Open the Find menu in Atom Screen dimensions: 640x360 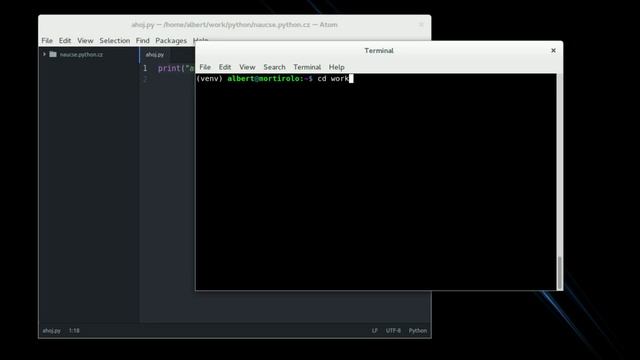[142, 40]
